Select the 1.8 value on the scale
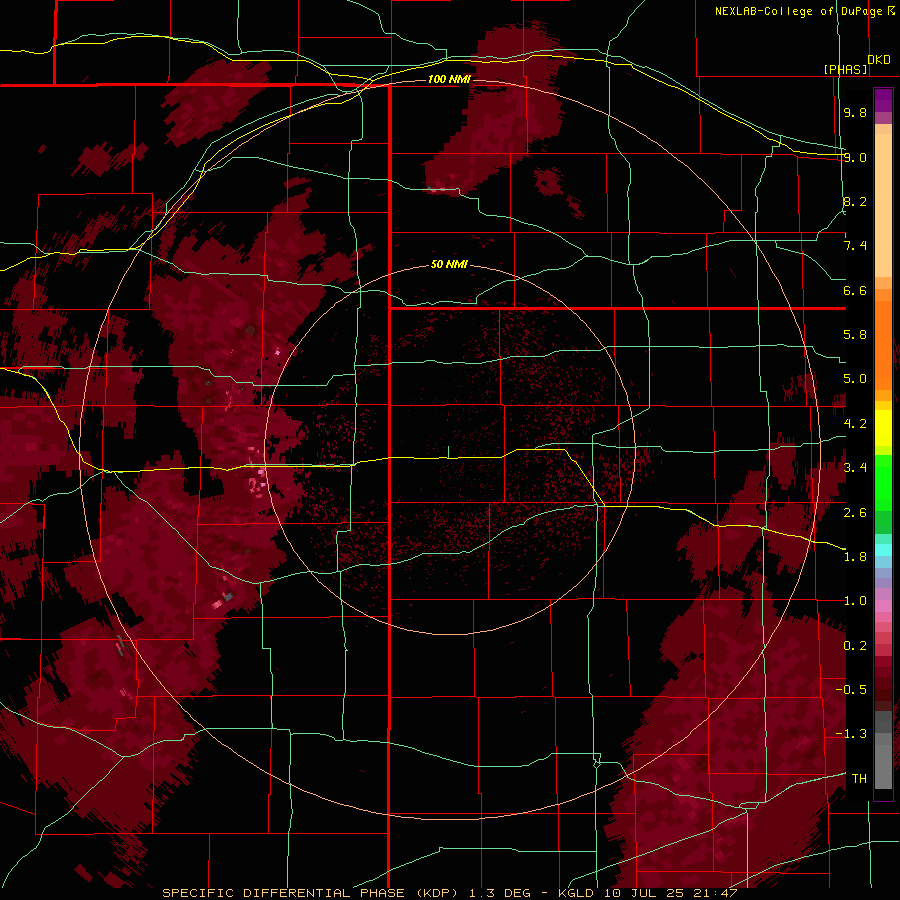900x900 pixels. coord(855,557)
